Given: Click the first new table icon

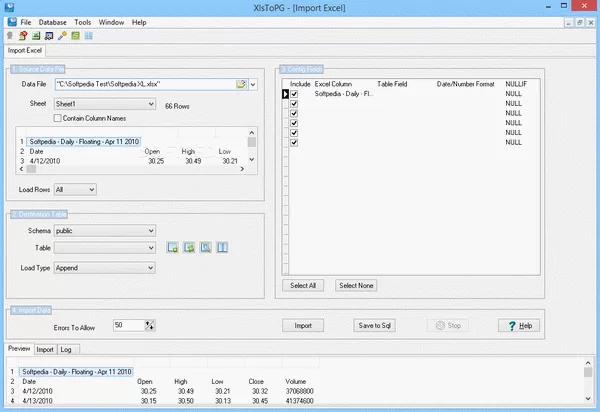Looking at the screenshot, I should tap(173, 247).
